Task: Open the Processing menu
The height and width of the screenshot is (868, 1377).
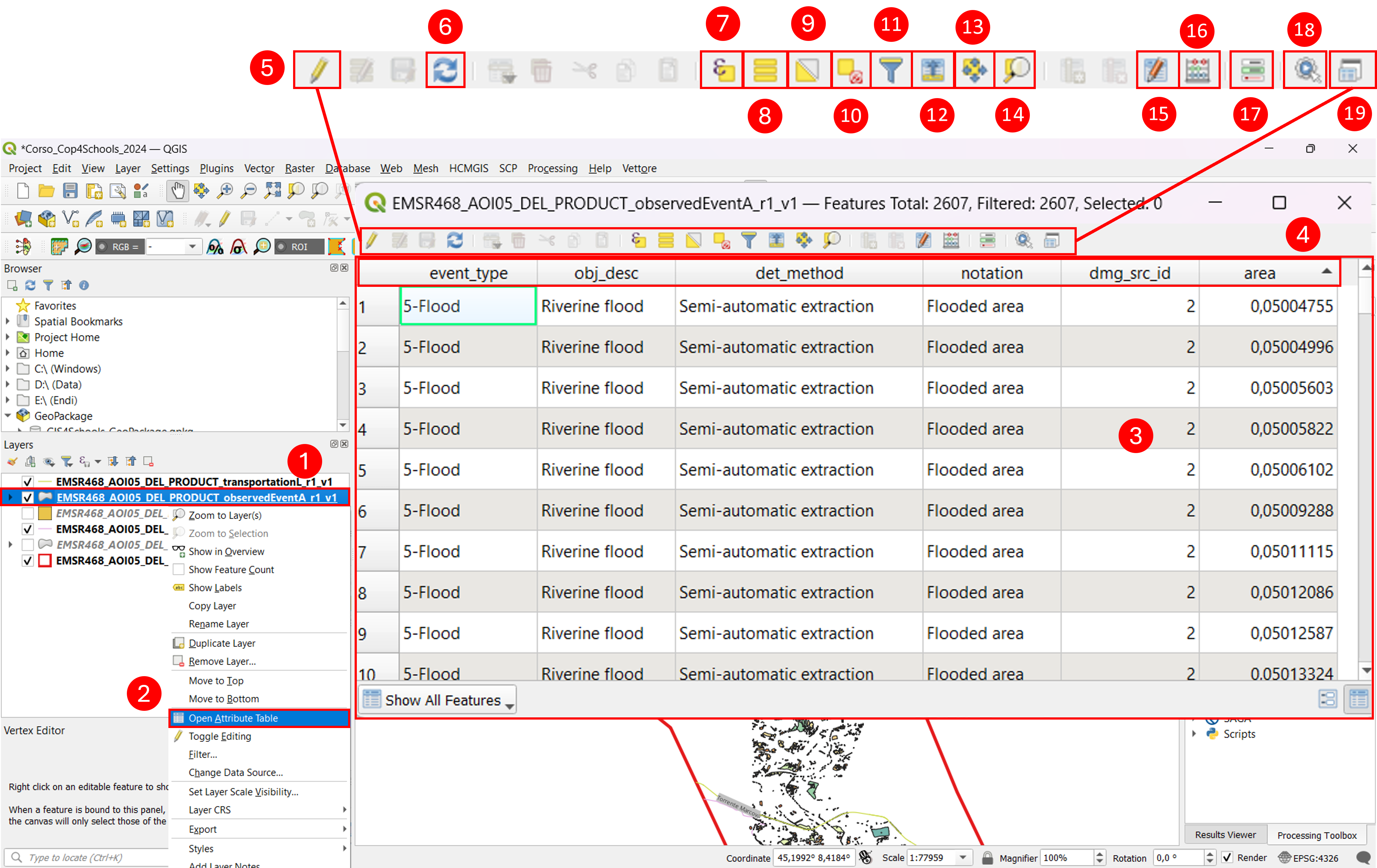Action: pyautogui.click(x=552, y=169)
